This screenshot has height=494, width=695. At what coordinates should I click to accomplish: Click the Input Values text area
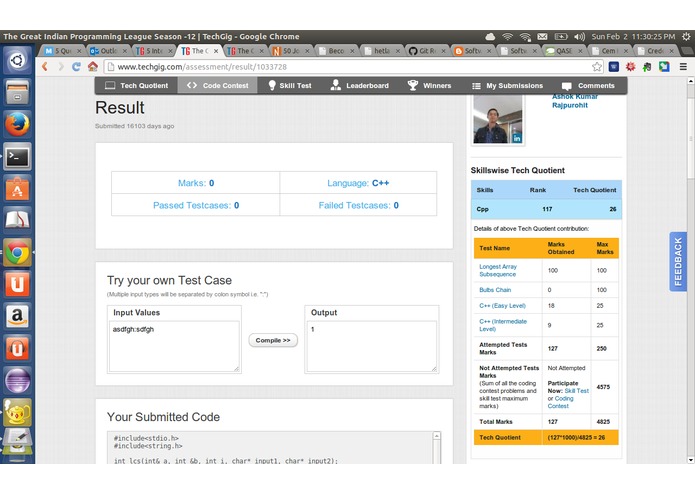coord(174,346)
